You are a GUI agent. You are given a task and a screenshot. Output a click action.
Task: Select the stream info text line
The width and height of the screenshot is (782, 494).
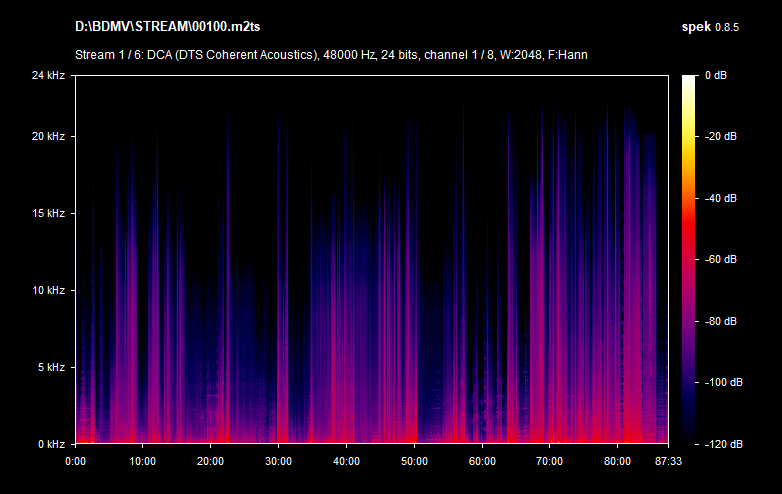(331, 54)
